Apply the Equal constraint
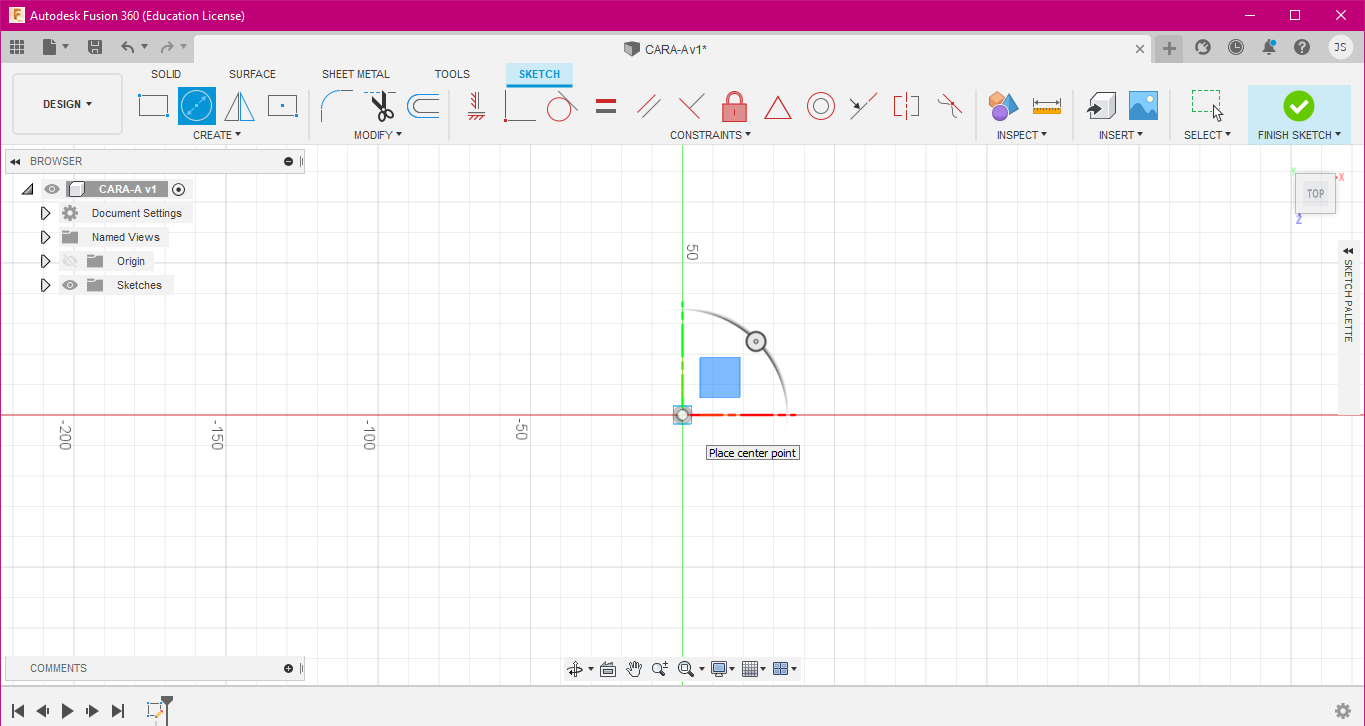 tap(606, 105)
